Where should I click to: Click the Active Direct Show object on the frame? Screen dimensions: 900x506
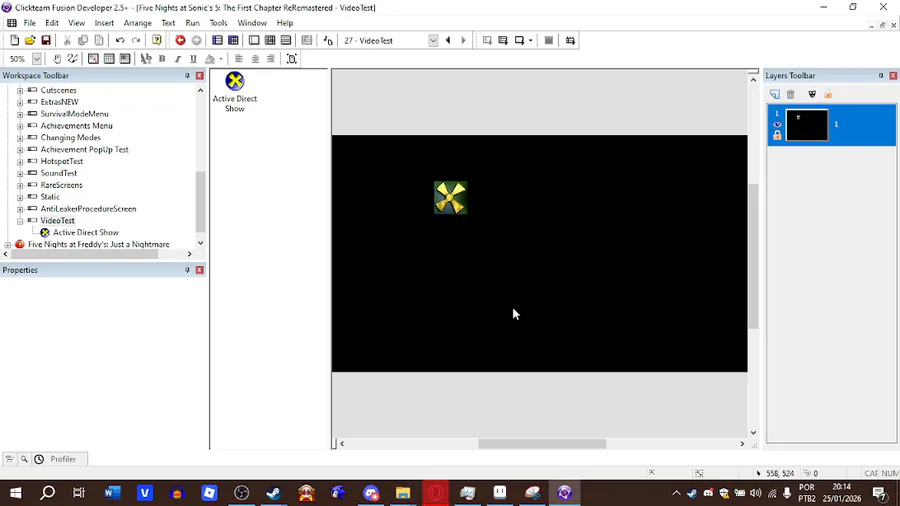click(x=451, y=197)
